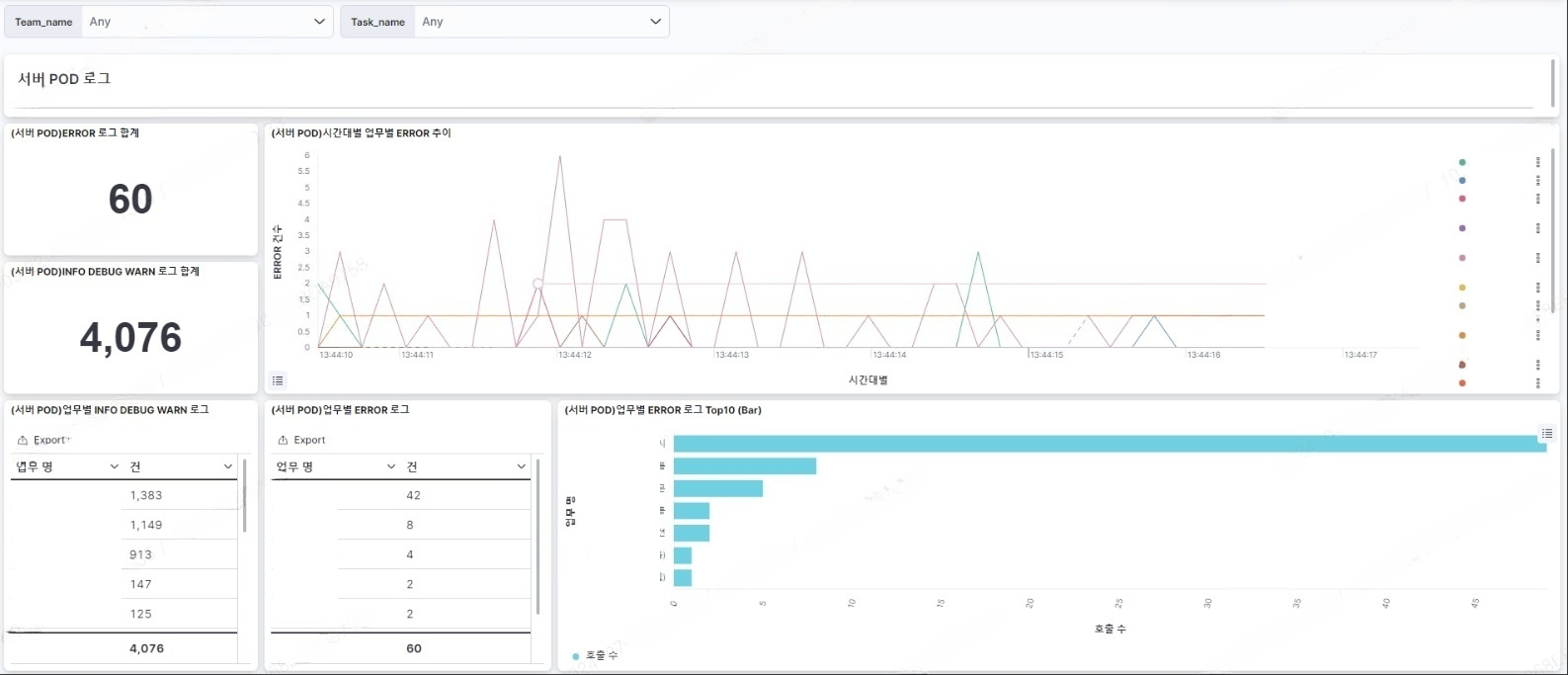Click the yellow series color dot in legend

1462,288
